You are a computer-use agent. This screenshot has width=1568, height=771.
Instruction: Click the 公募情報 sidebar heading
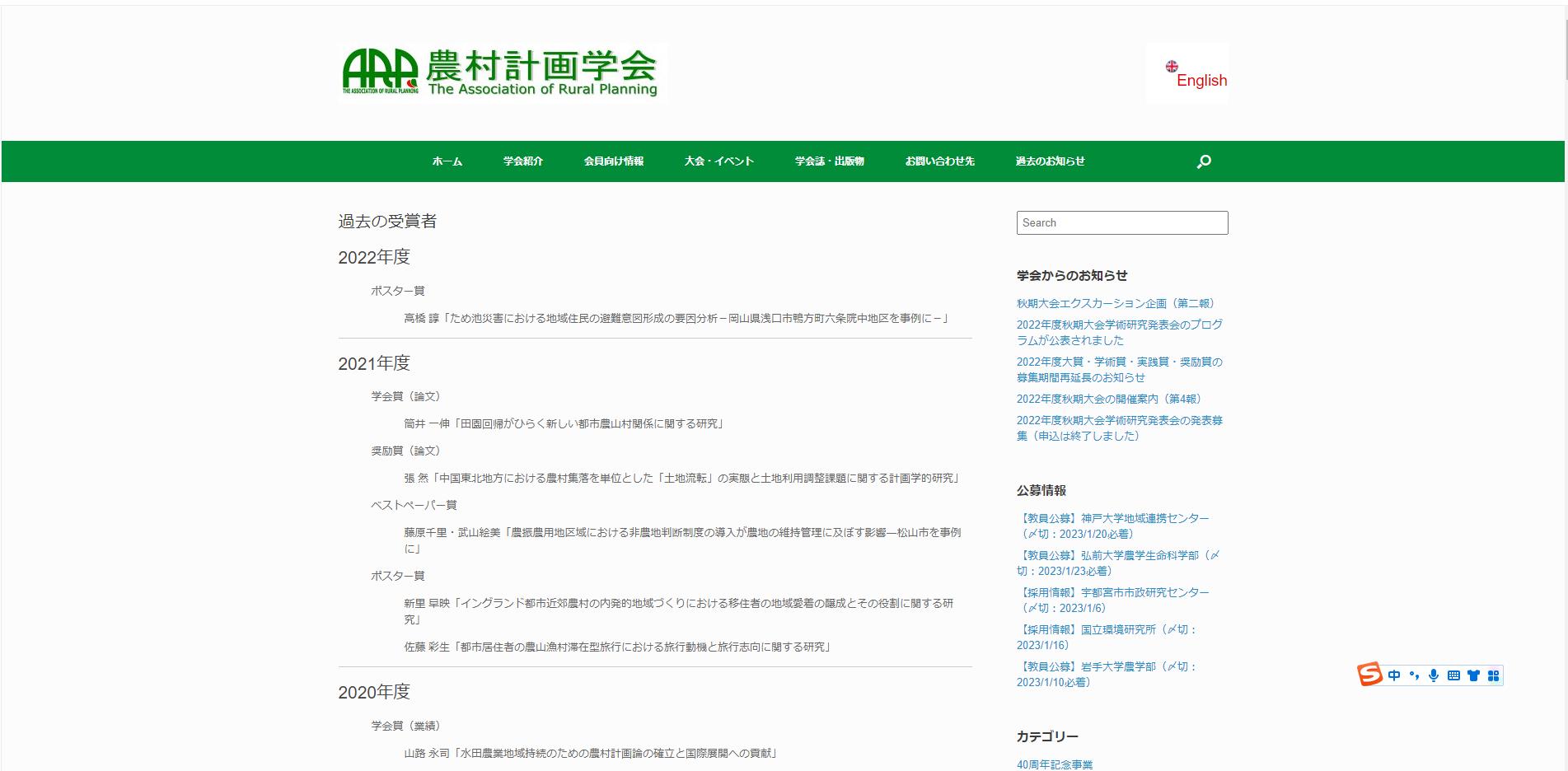1041,490
